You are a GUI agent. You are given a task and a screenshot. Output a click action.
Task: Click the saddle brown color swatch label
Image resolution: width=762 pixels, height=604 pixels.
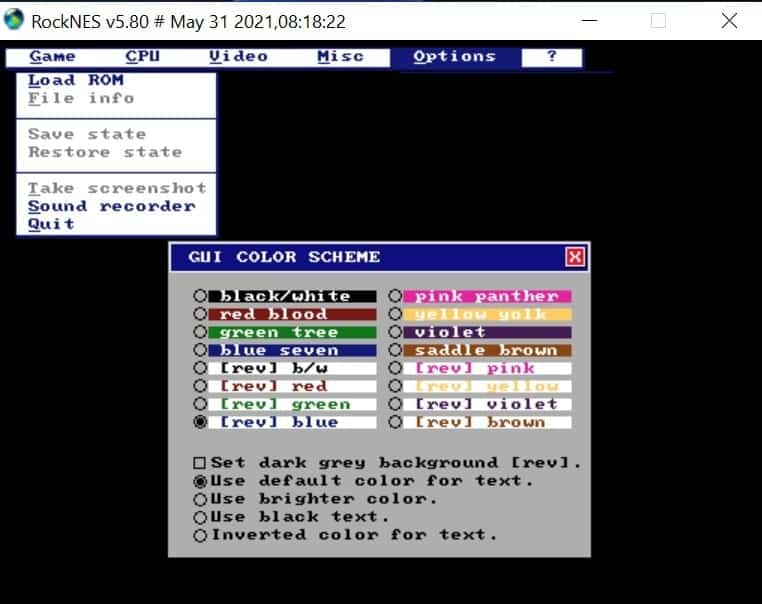pos(487,350)
